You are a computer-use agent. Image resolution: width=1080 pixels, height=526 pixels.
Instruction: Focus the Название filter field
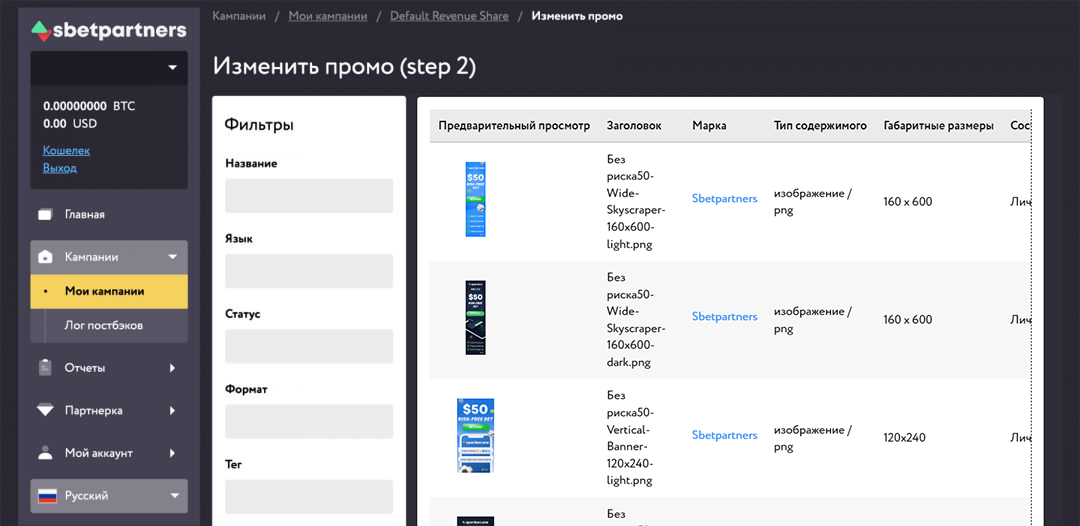coord(309,196)
